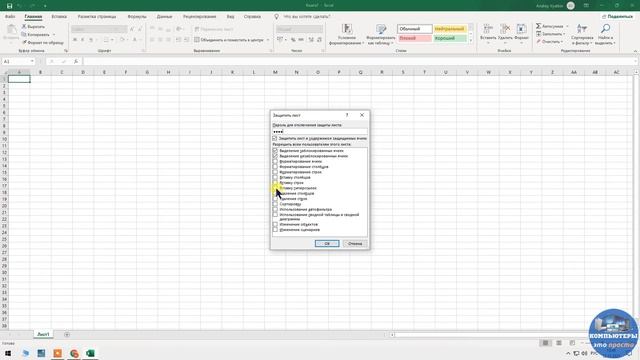
Task: Collapse the ribbon with the chevron
Action: tap(636, 51)
